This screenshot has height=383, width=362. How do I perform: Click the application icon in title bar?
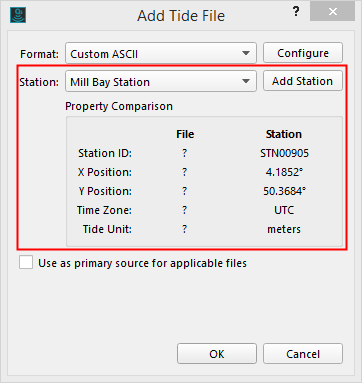click(18, 15)
